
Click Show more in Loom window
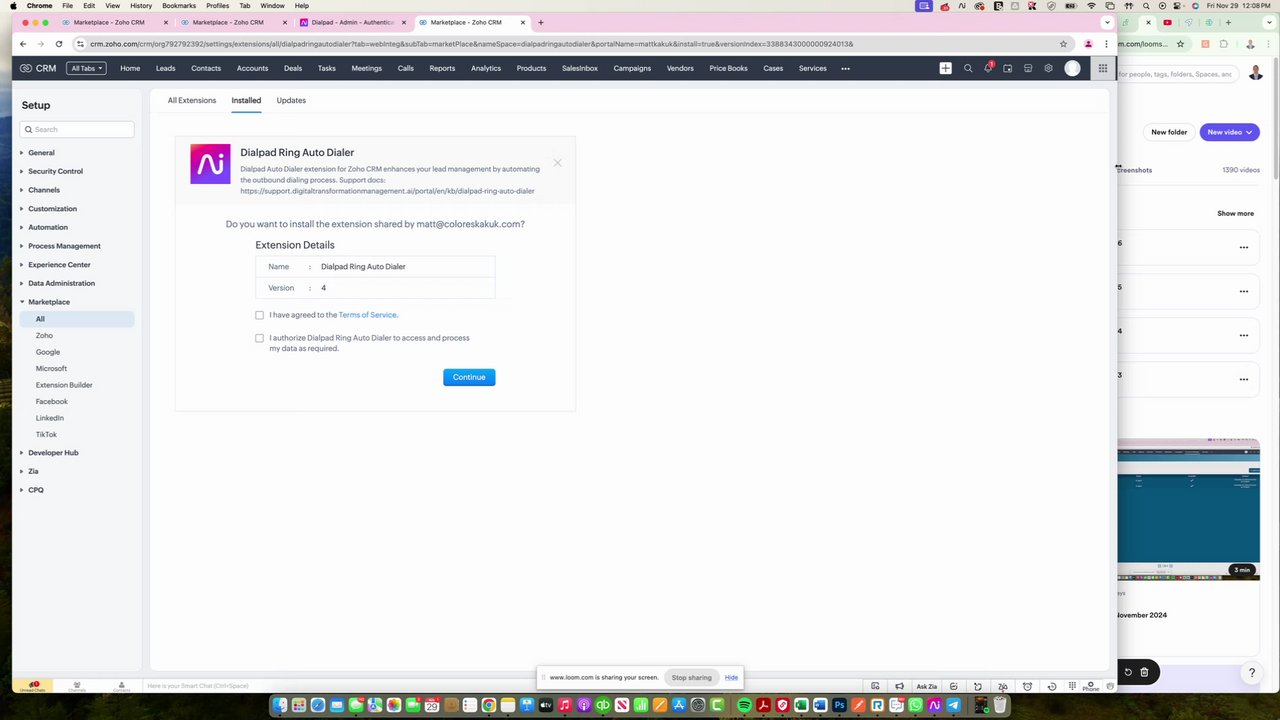point(1235,213)
